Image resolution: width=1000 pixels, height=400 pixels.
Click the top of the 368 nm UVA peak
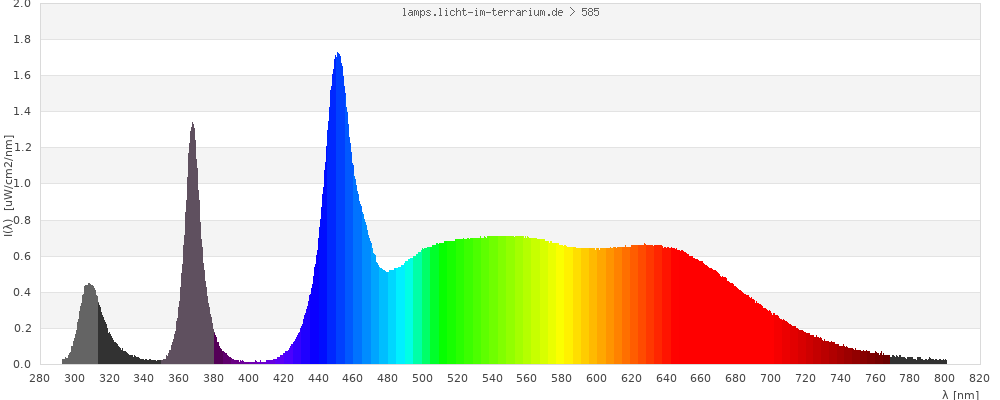tap(192, 127)
